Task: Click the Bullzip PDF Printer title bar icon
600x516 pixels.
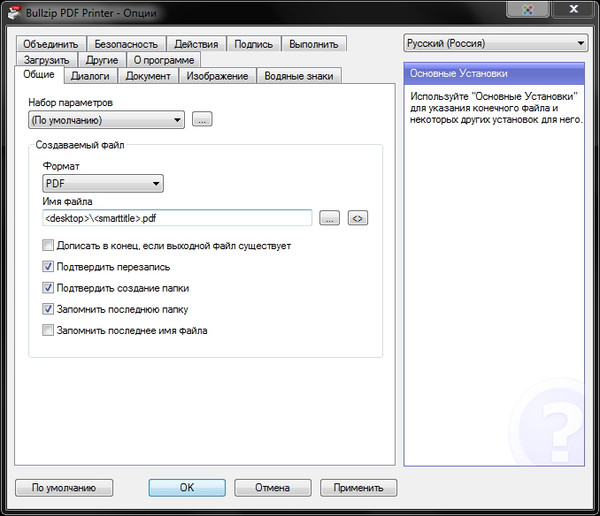Action: 13,11
